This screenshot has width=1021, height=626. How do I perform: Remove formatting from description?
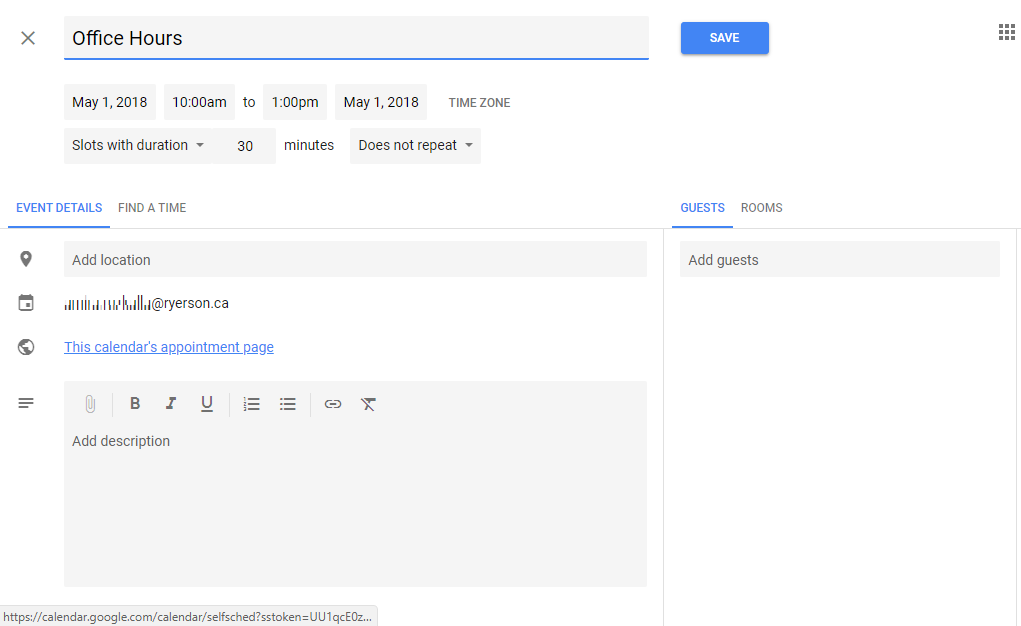tap(368, 405)
